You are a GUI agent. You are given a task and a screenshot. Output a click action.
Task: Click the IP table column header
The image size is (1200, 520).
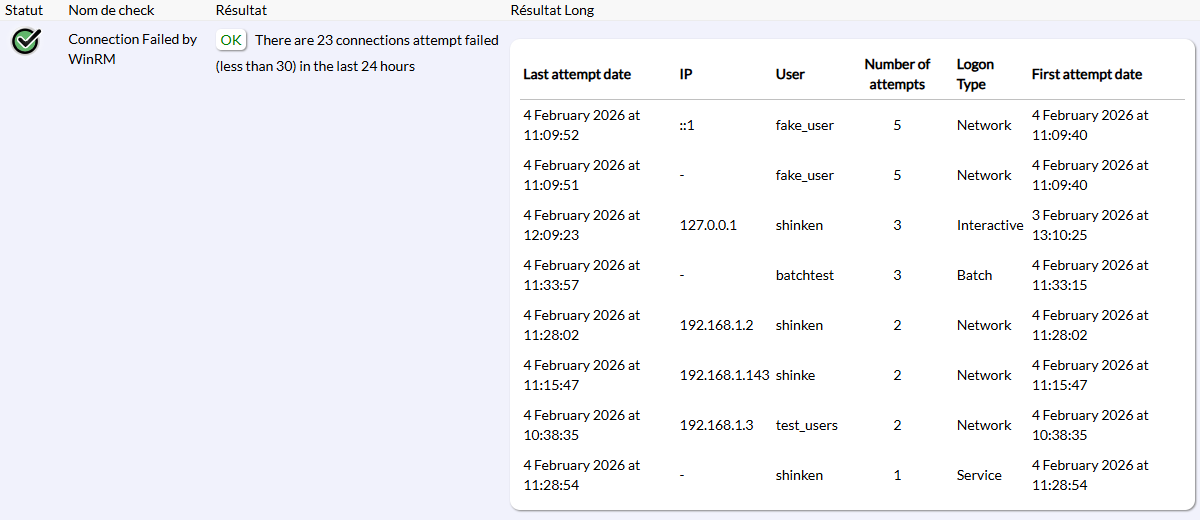point(686,74)
